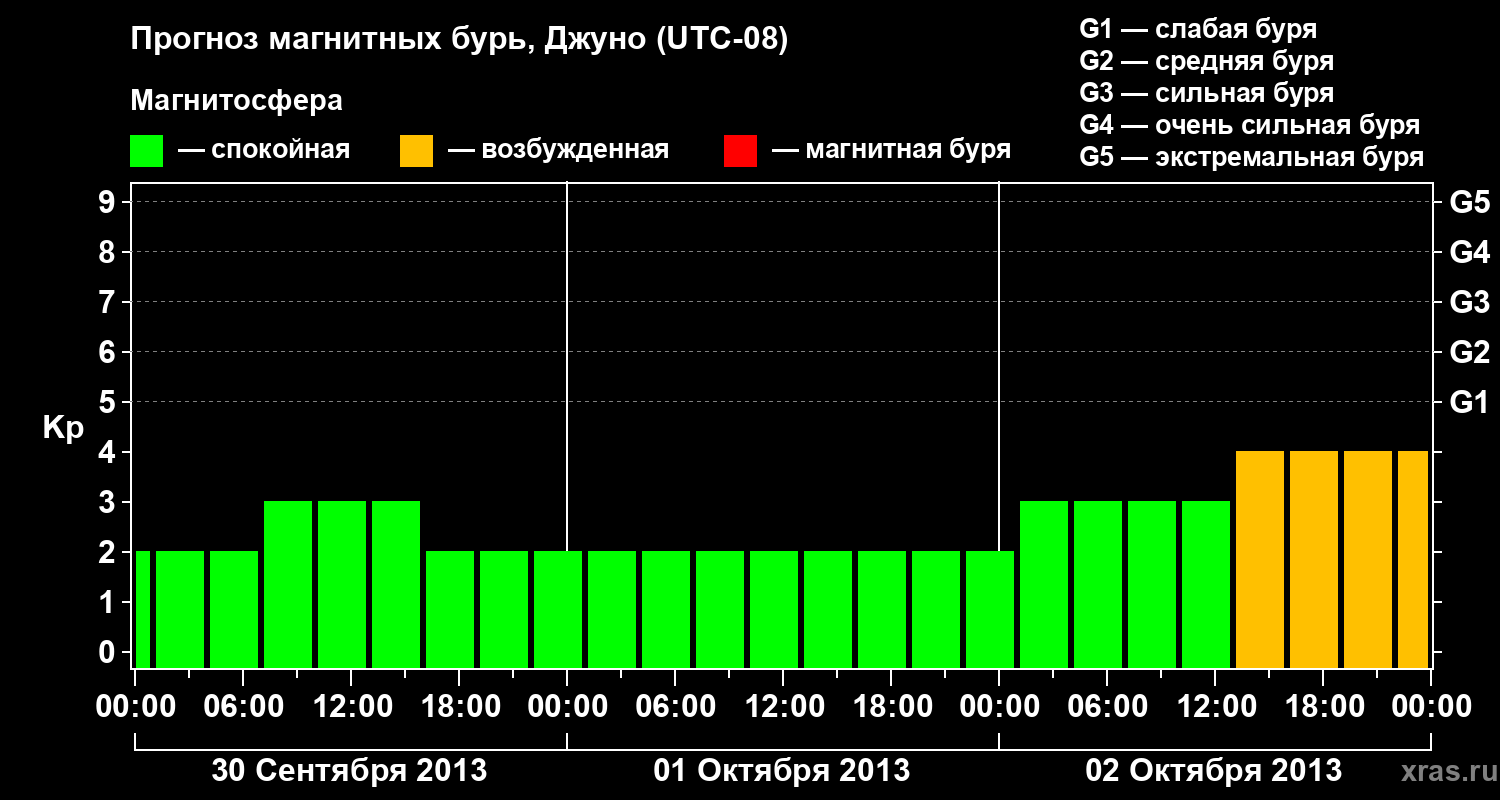Click the '01 Октября 2013' date label
1500x800 pixels.
(x=782, y=770)
